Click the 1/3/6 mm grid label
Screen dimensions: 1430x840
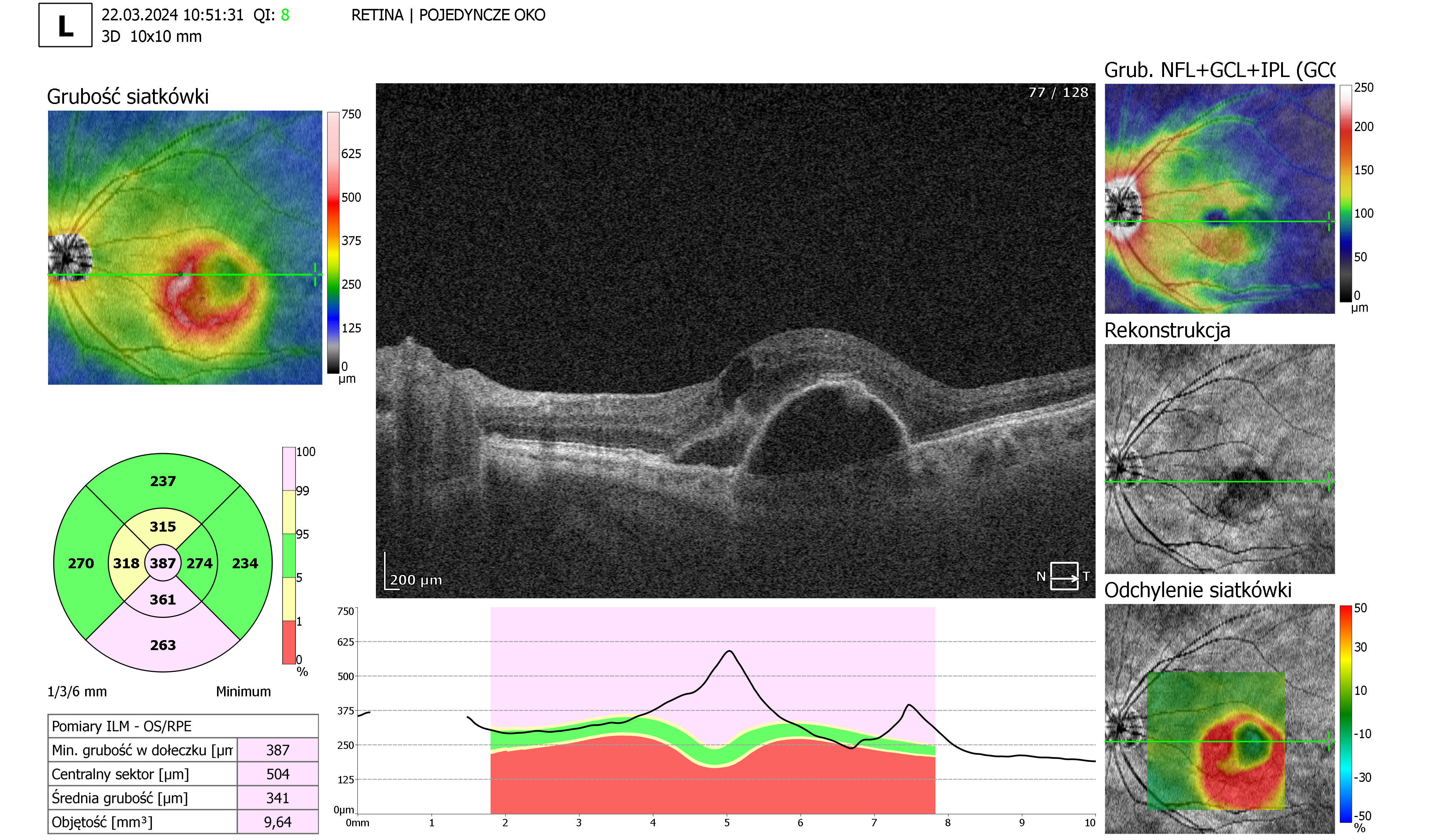tap(77, 692)
